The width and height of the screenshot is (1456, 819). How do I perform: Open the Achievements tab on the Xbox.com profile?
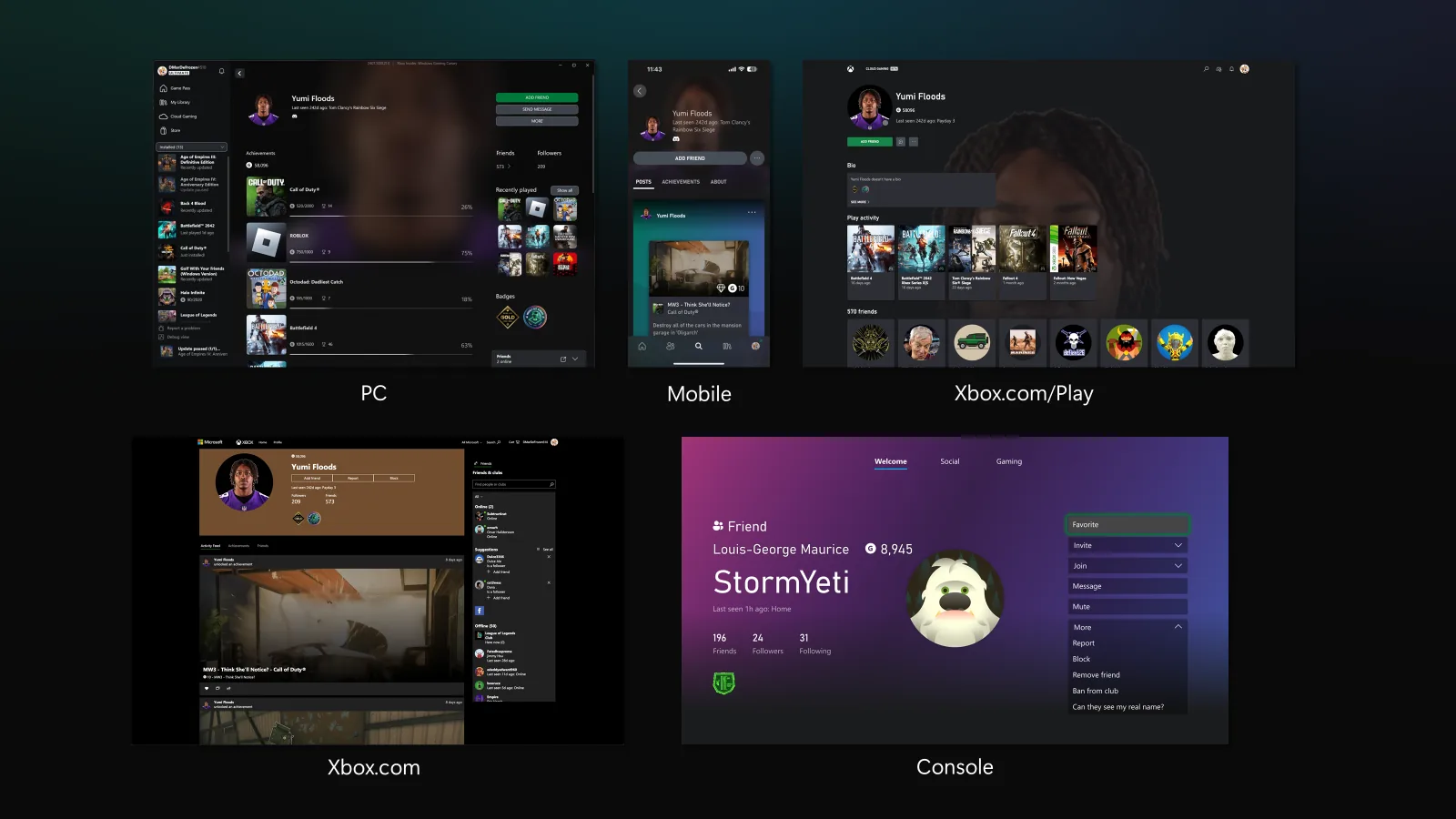click(x=238, y=546)
